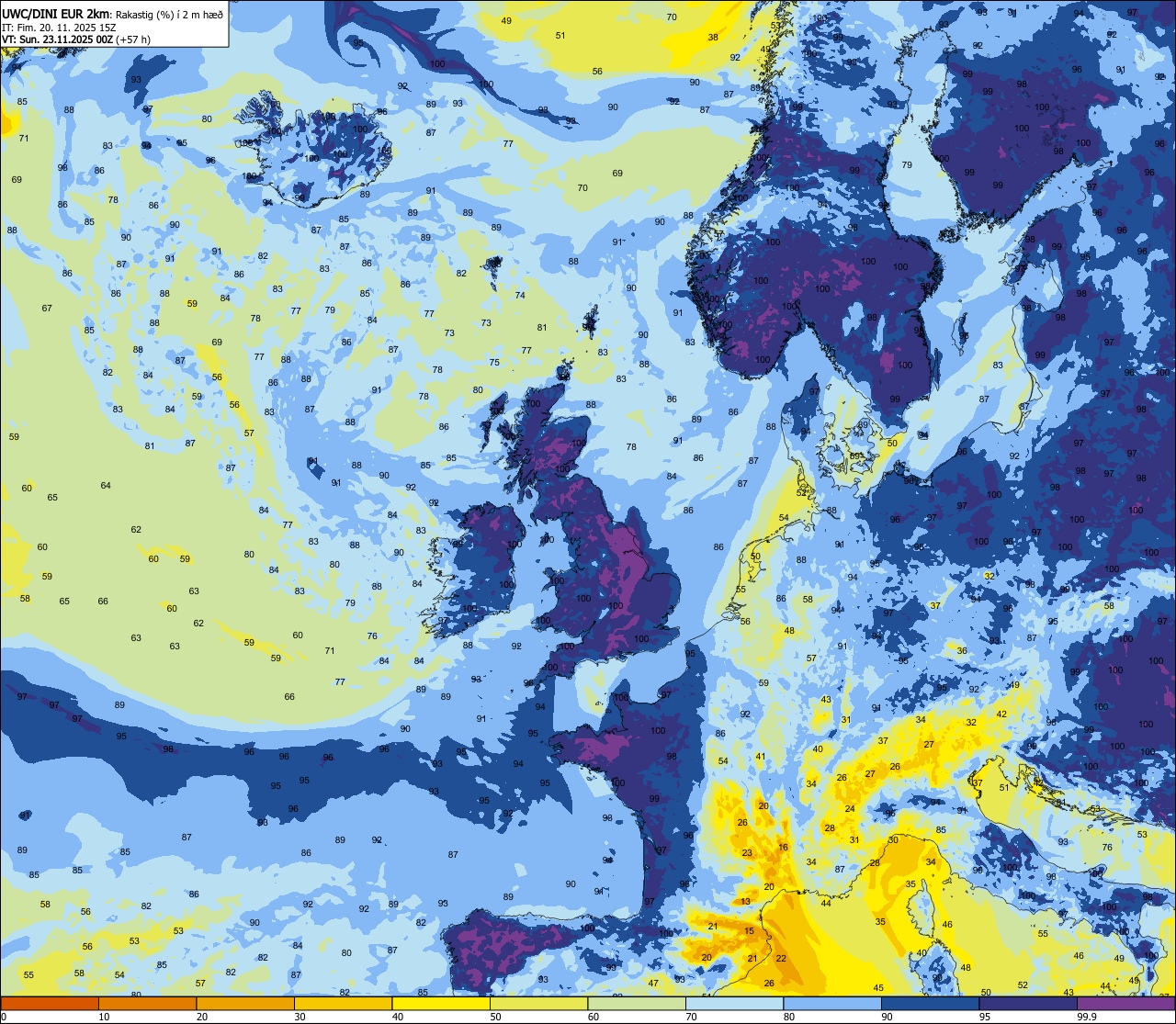This screenshot has width=1176, height=1024.
Task: Click the map value "38" near the top
Action: tap(713, 37)
